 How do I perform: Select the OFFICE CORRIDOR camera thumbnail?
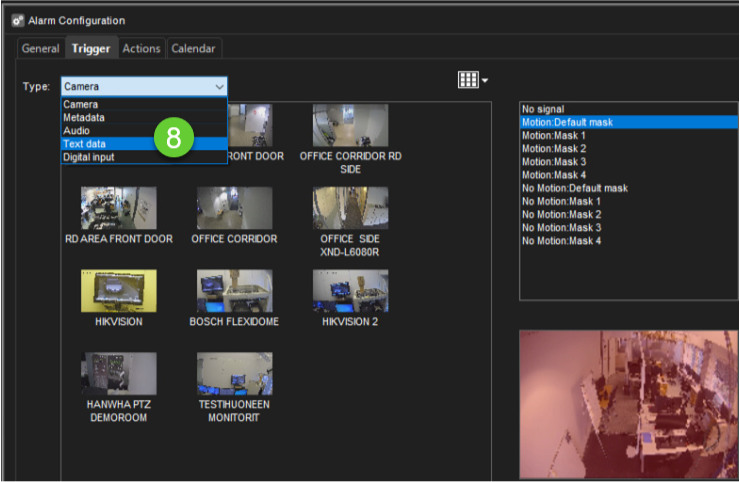(x=234, y=208)
